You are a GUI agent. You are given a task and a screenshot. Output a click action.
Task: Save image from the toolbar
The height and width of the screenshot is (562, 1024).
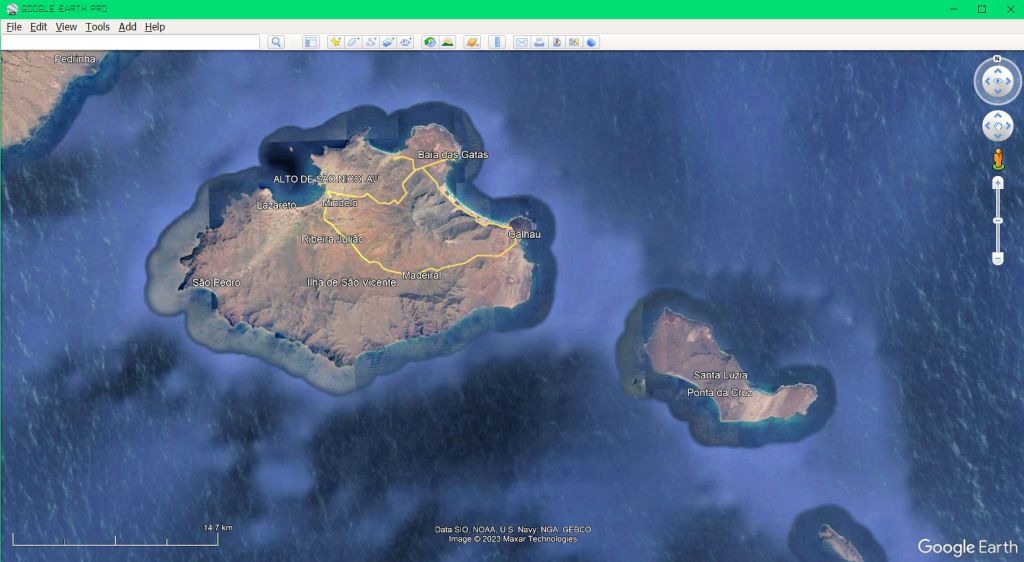[556, 42]
